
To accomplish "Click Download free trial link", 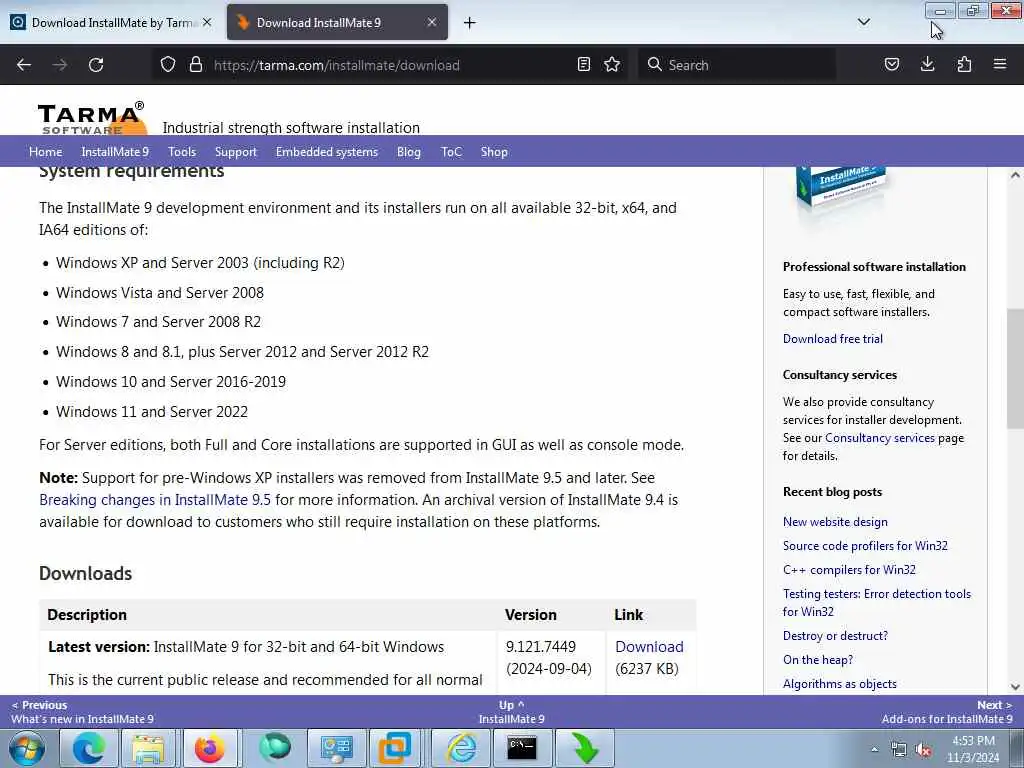I will point(833,338).
